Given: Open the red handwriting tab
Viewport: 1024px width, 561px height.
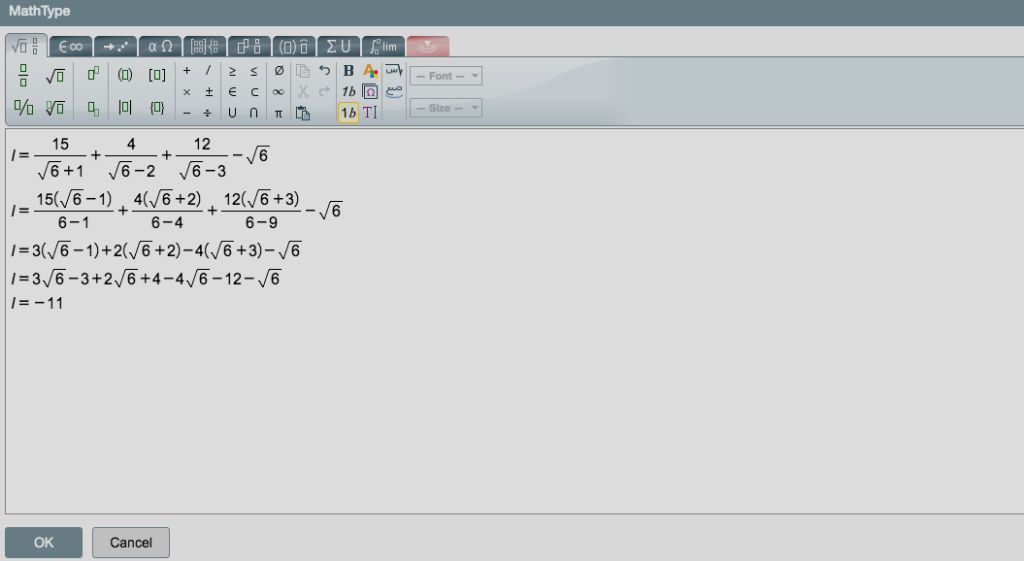Looking at the screenshot, I should (428, 46).
